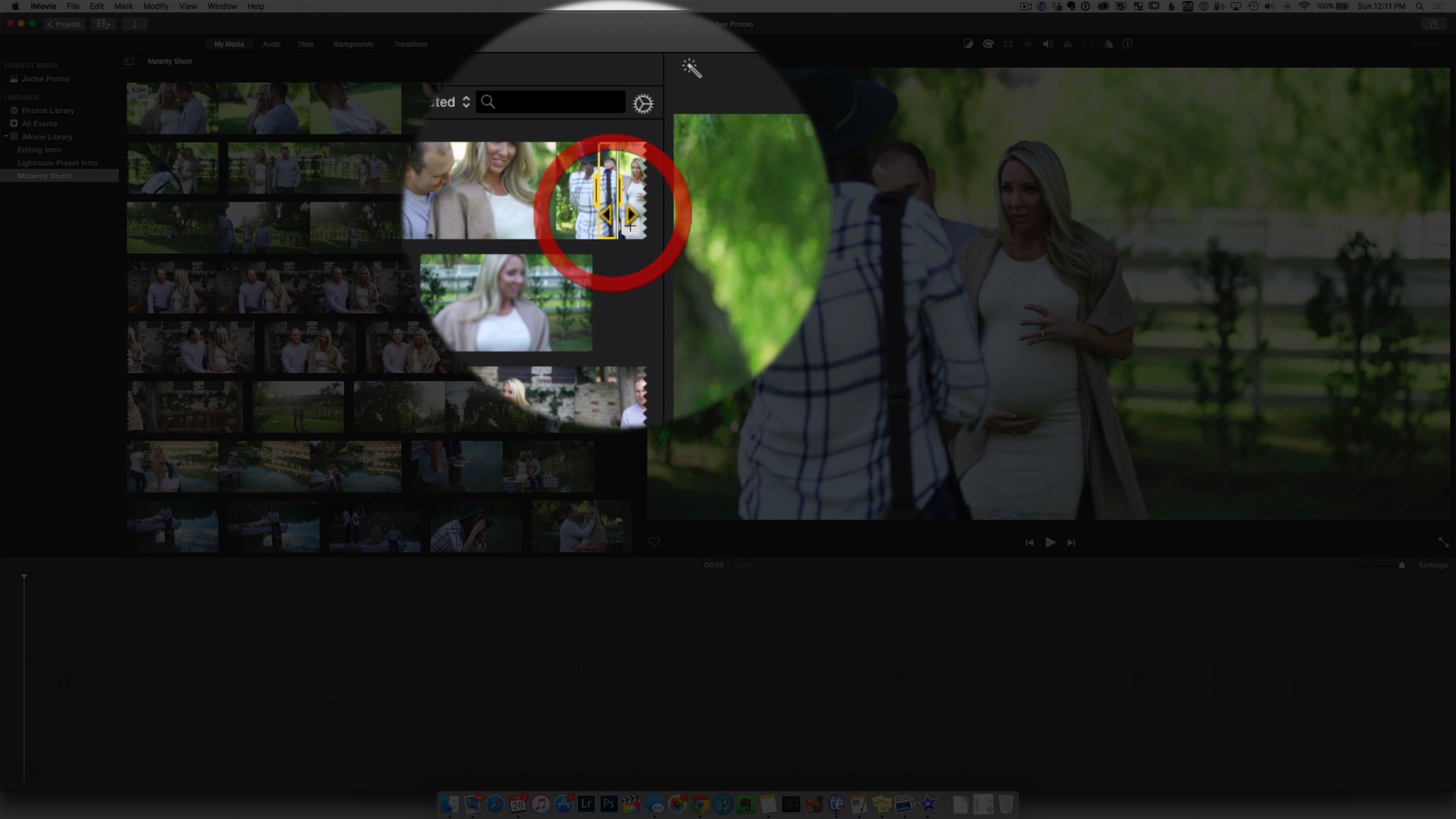The image size is (1456, 819).
Task: Open the volume speaker adjustment
Action: coord(1047,44)
